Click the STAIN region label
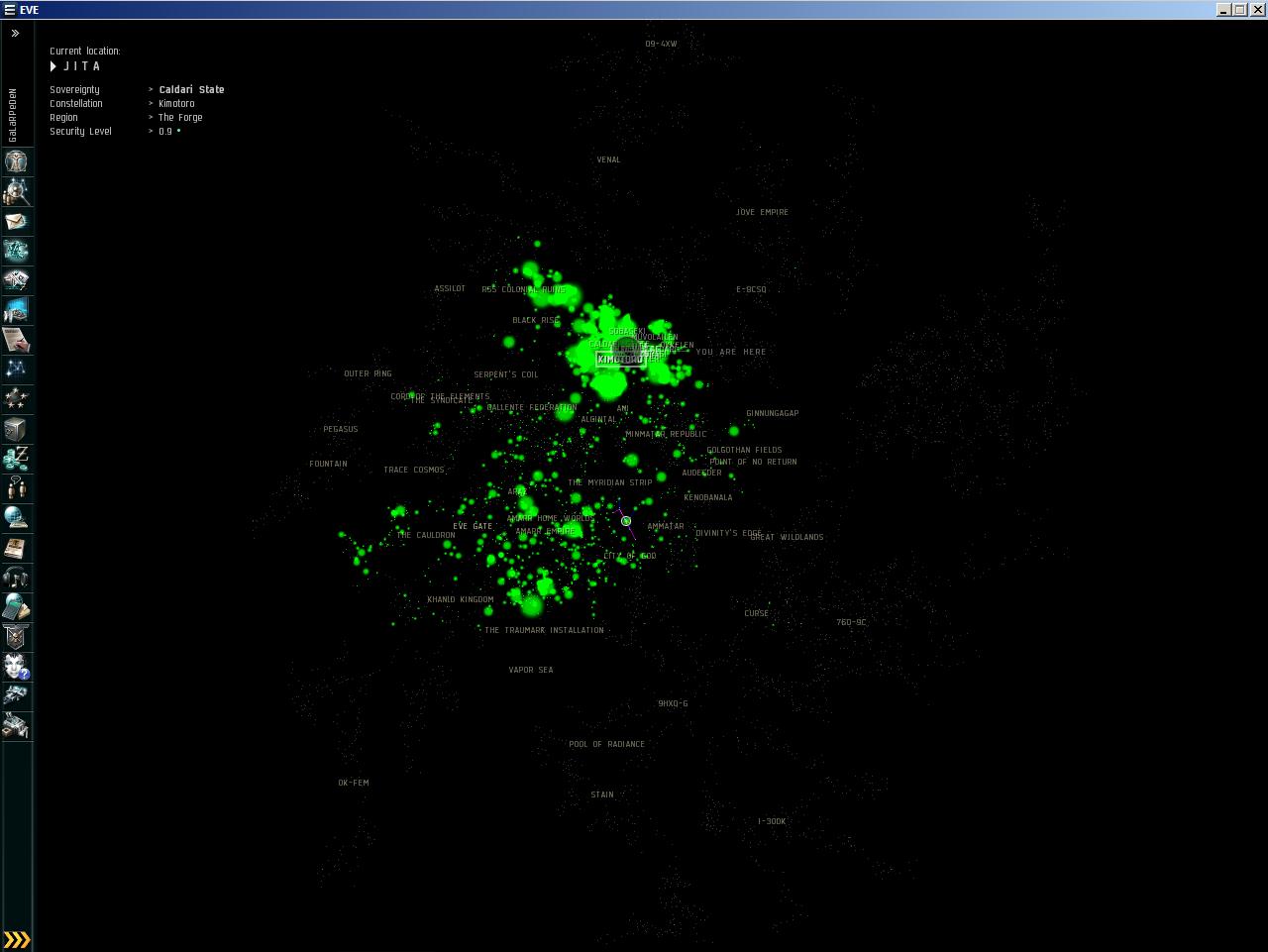Viewport: 1268px width, 952px height. tap(602, 794)
